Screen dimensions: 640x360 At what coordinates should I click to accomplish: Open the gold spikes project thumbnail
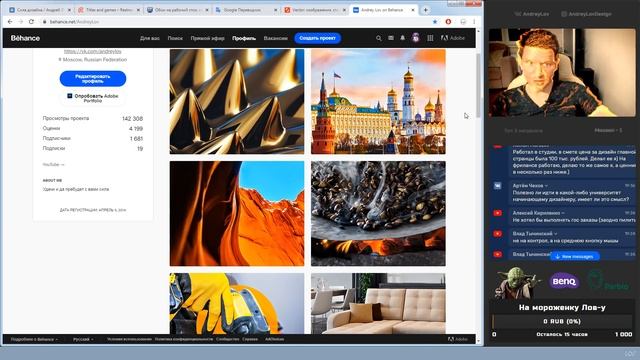pos(237,101)
